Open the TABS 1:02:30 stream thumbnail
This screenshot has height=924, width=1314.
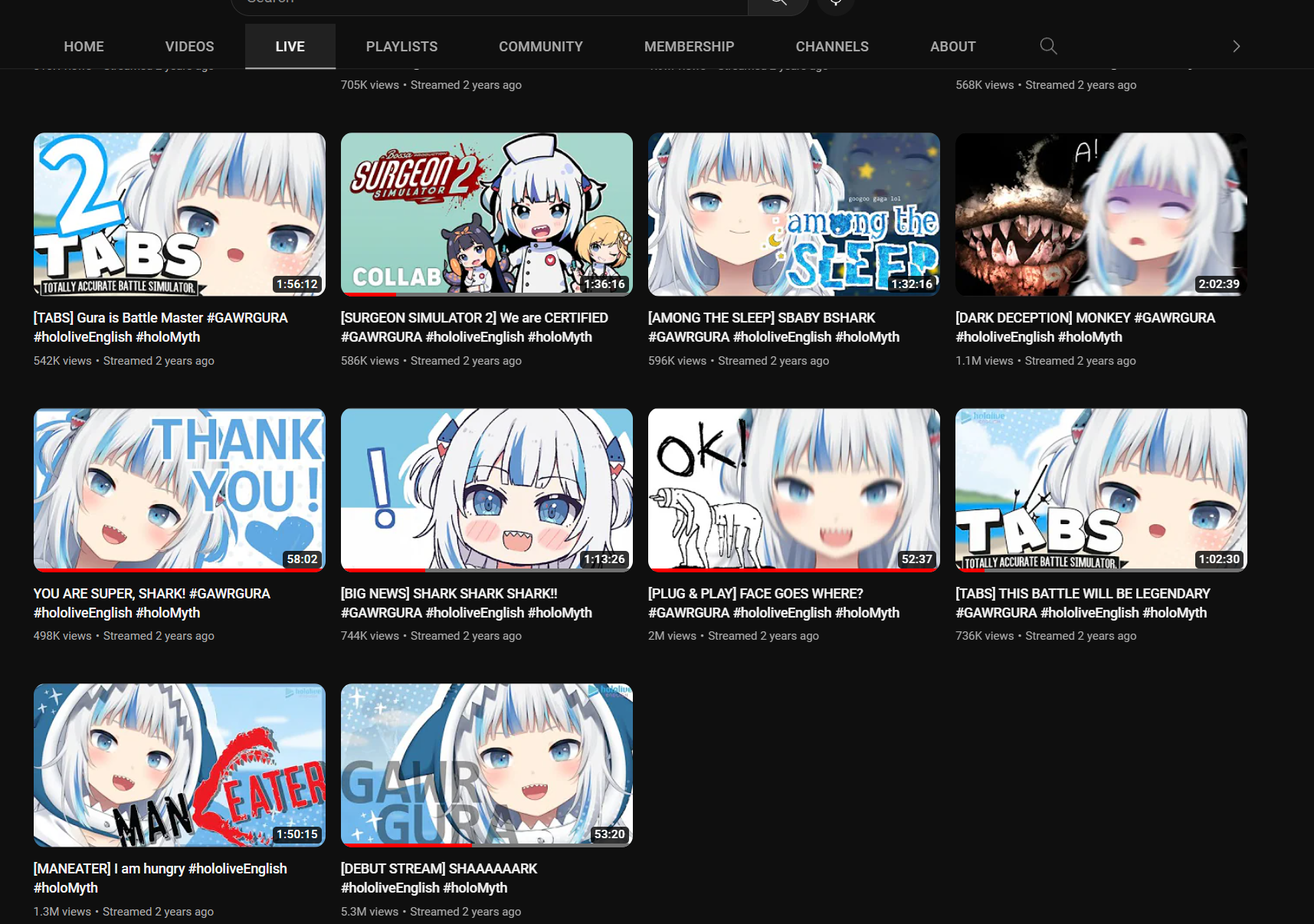coord(1101,490)
